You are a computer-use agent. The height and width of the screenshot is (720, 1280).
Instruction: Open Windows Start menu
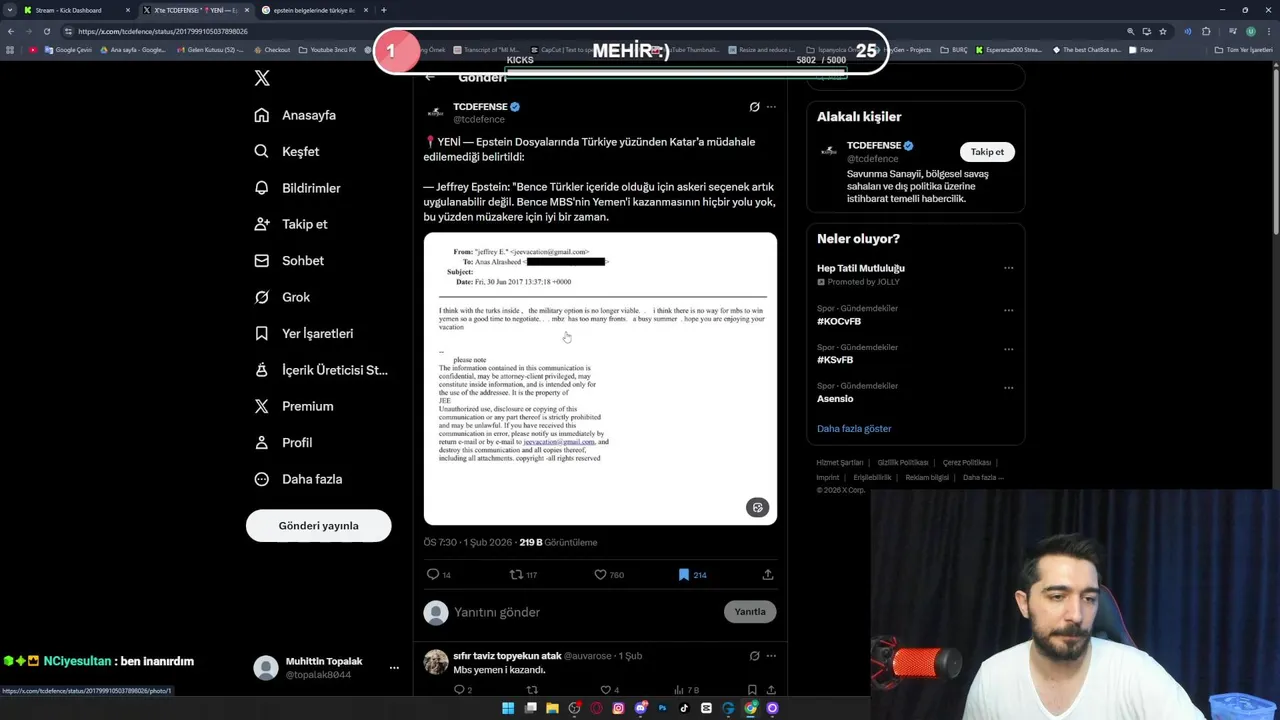(x=508, y=708)
